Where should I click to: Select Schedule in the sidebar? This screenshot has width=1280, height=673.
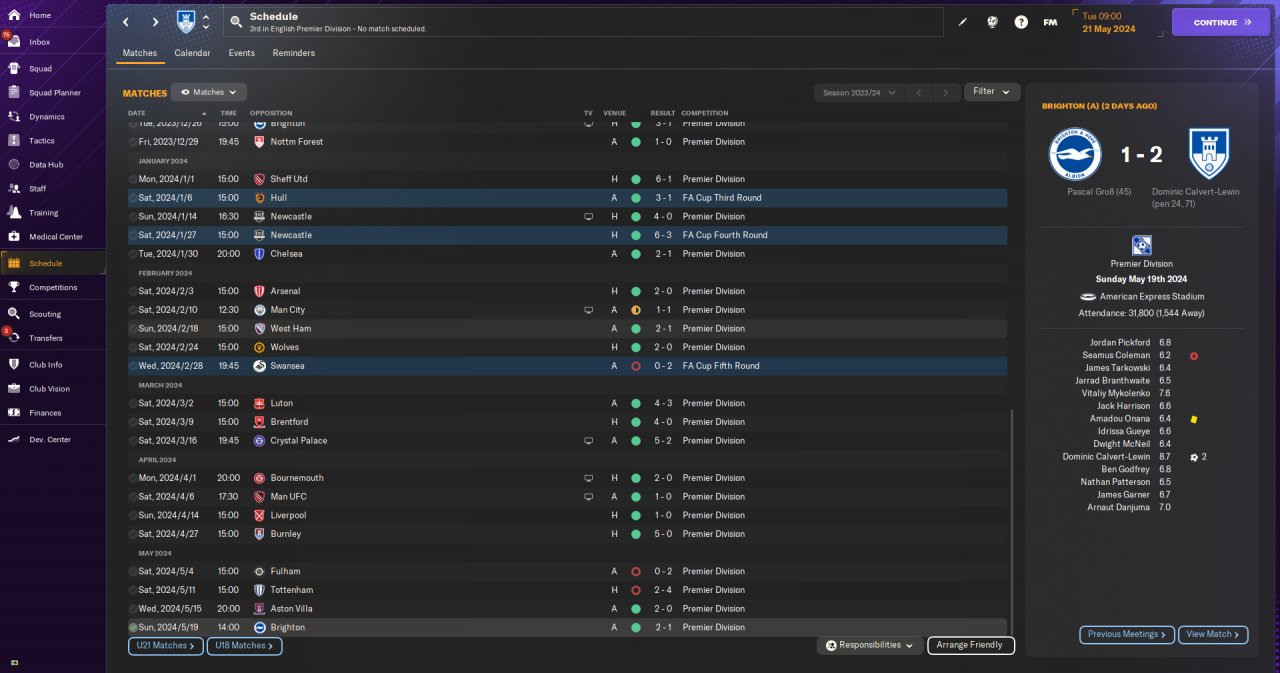52,263
